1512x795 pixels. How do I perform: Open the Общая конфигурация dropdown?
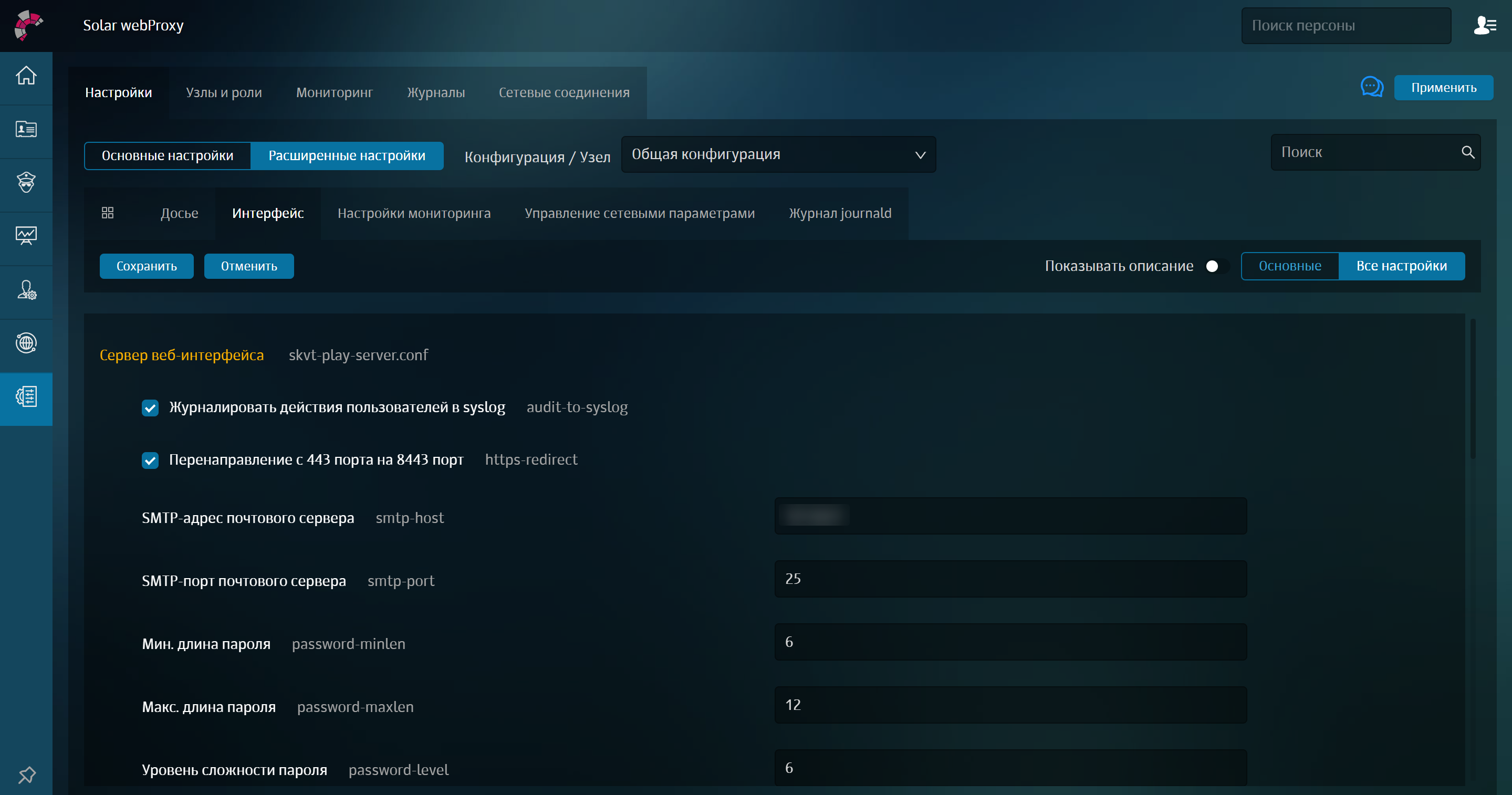pos(777,154)
